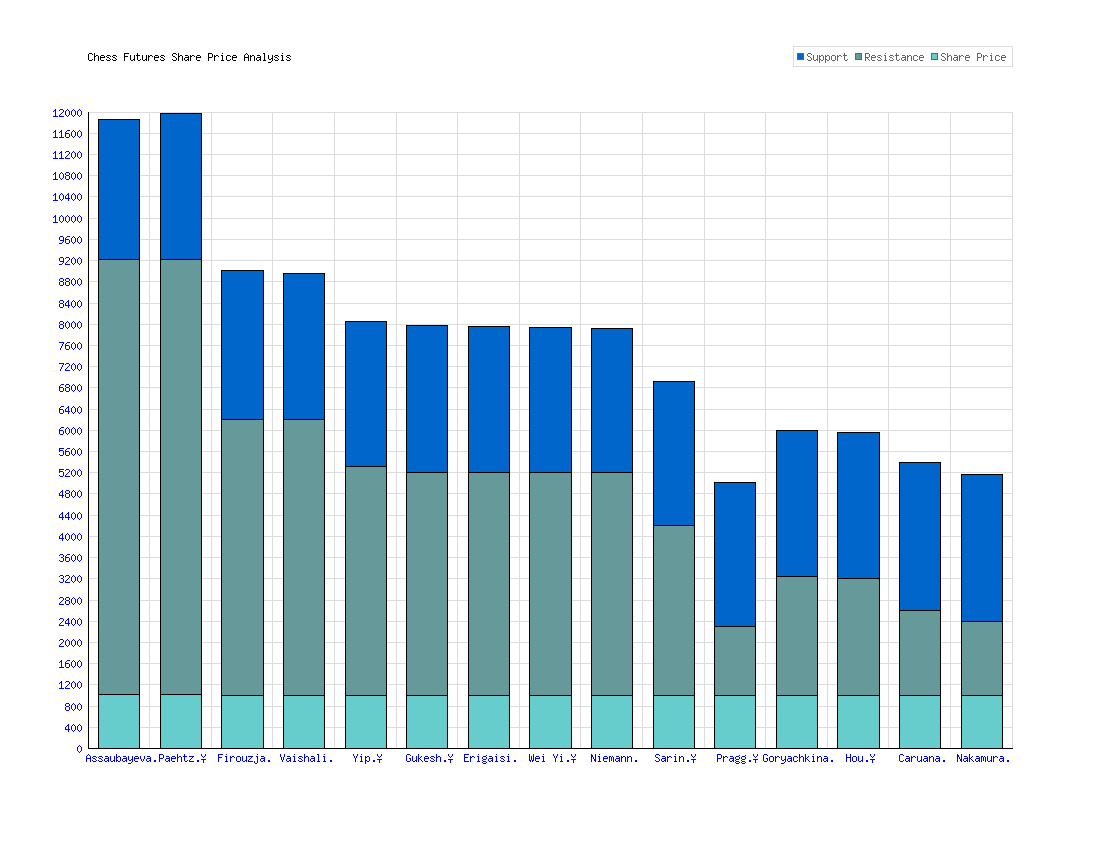The width and height of the screenshot is (1100, 850).
Task: Select the Firouzja x-axis label
Action: (x=243, y=758)
